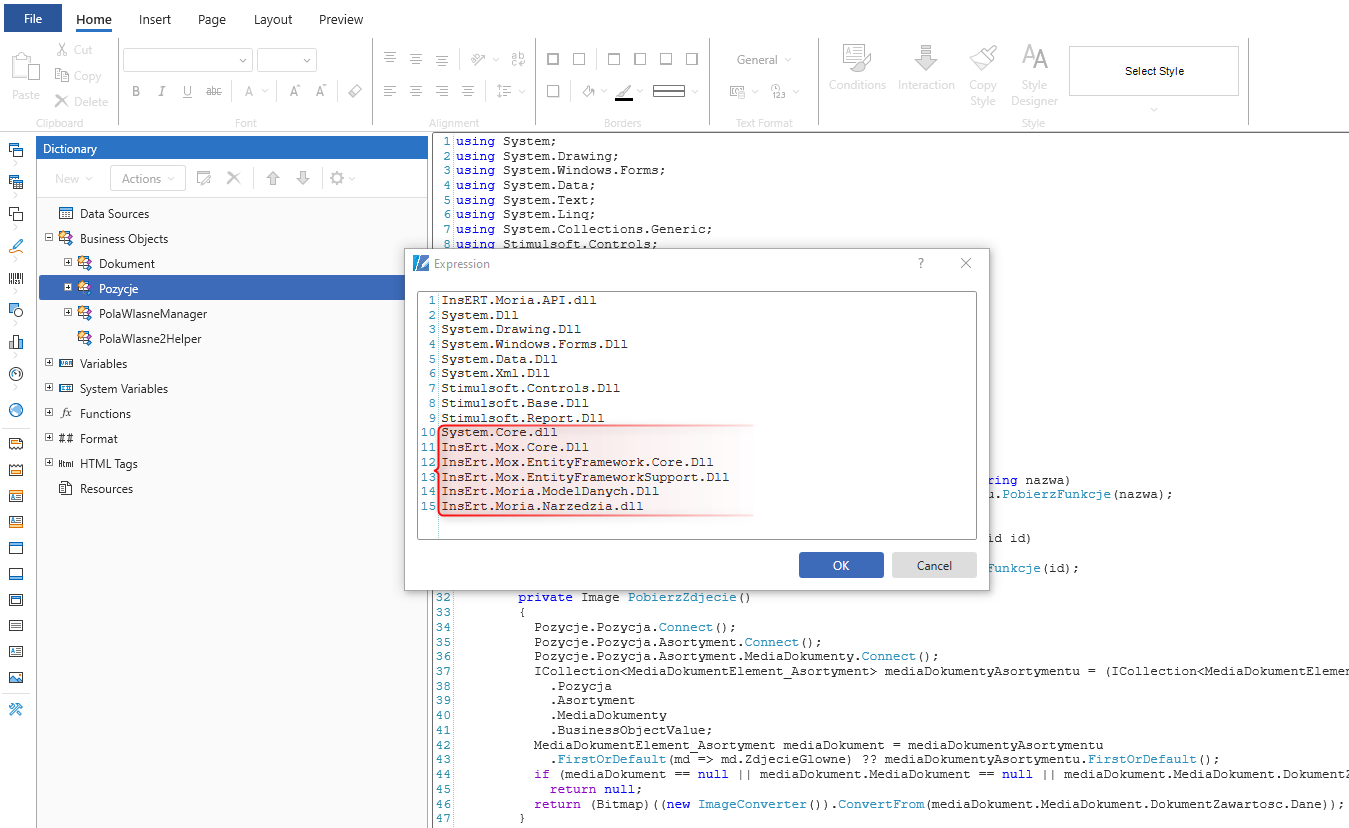Open the Actions dropdown in Dictionary
This screenshot has height=828, width=1349.
pos(147,179)
